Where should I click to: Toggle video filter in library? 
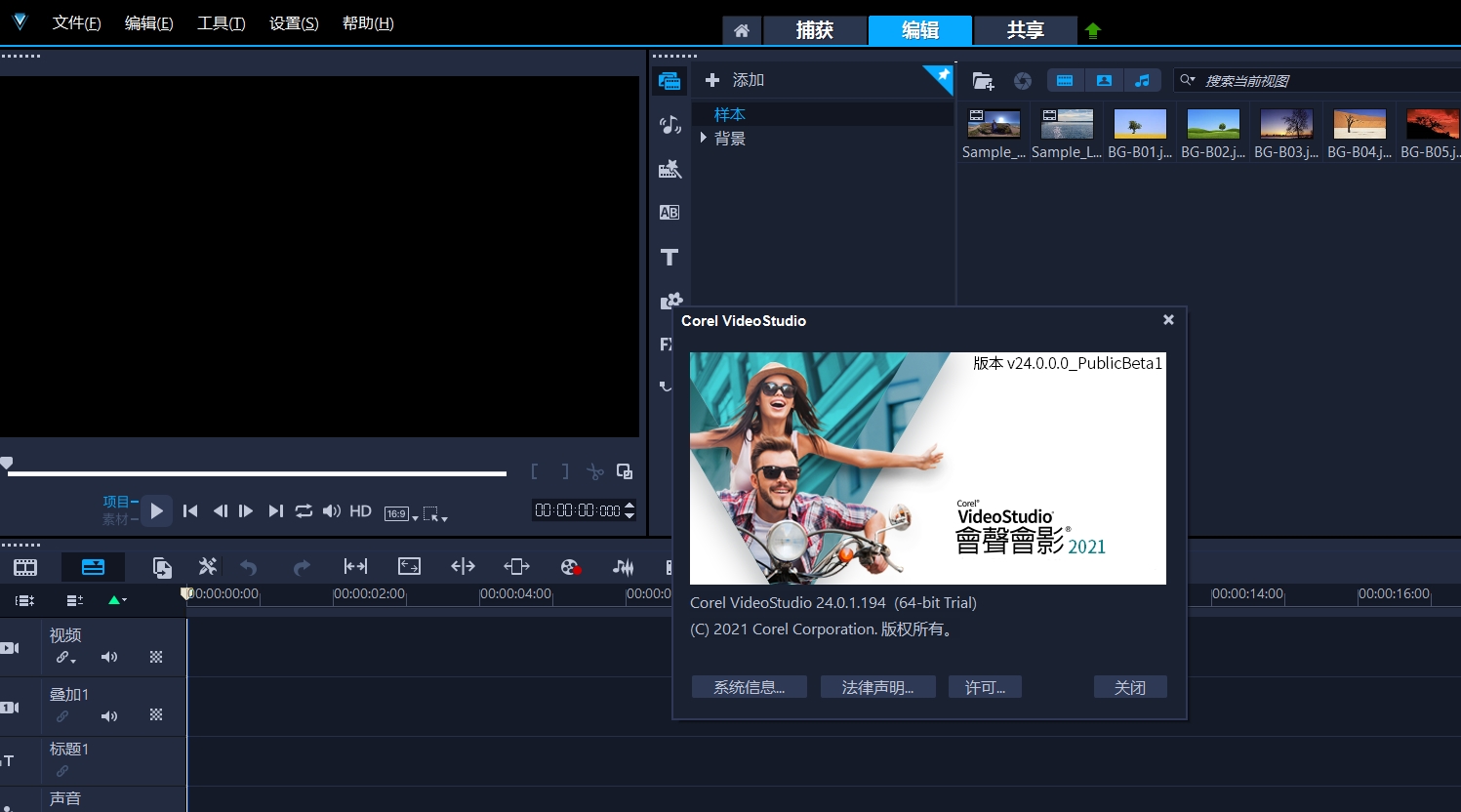tap(1065, 81)
